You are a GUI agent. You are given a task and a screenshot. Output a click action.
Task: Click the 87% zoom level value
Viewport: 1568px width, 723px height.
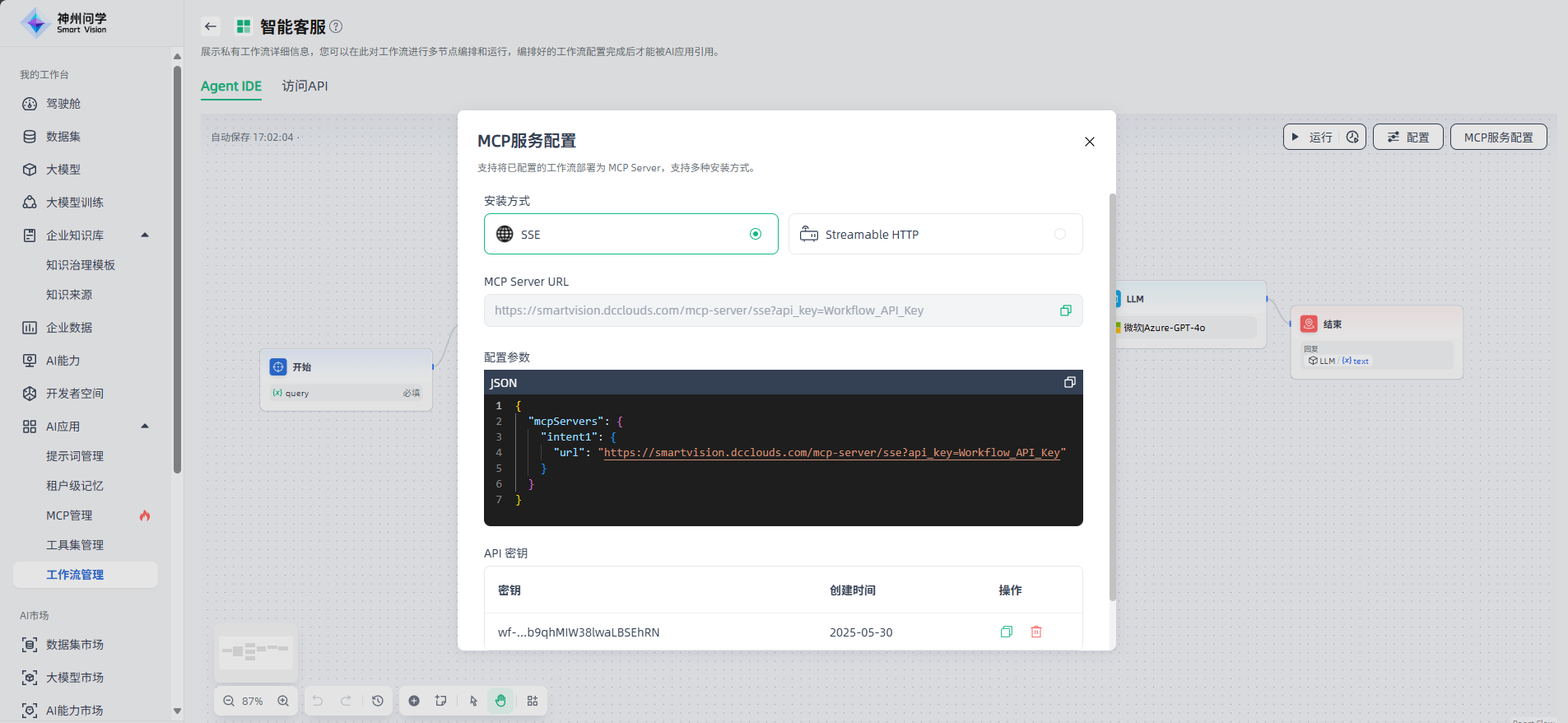click(x=253, y=701)
